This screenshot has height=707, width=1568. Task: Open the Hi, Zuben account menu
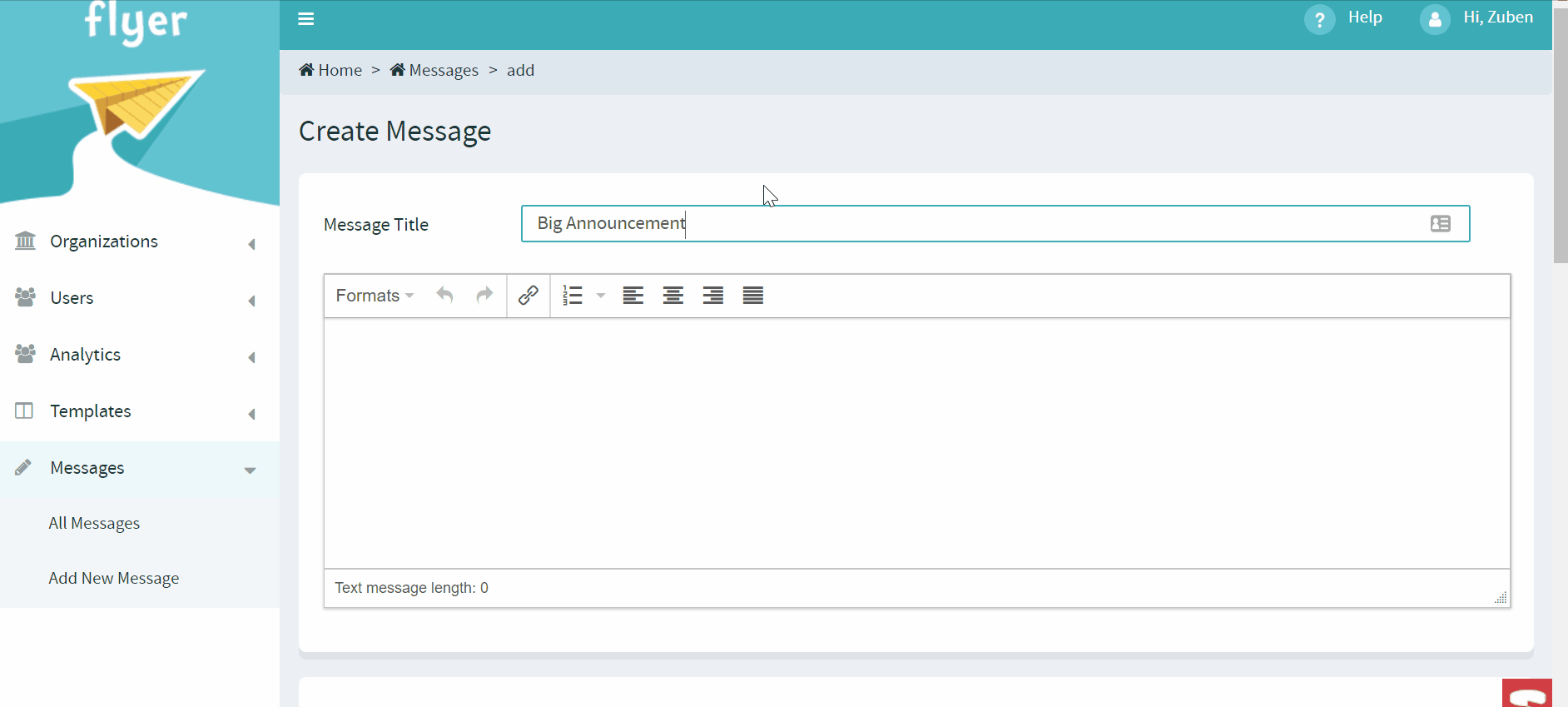1498,17
